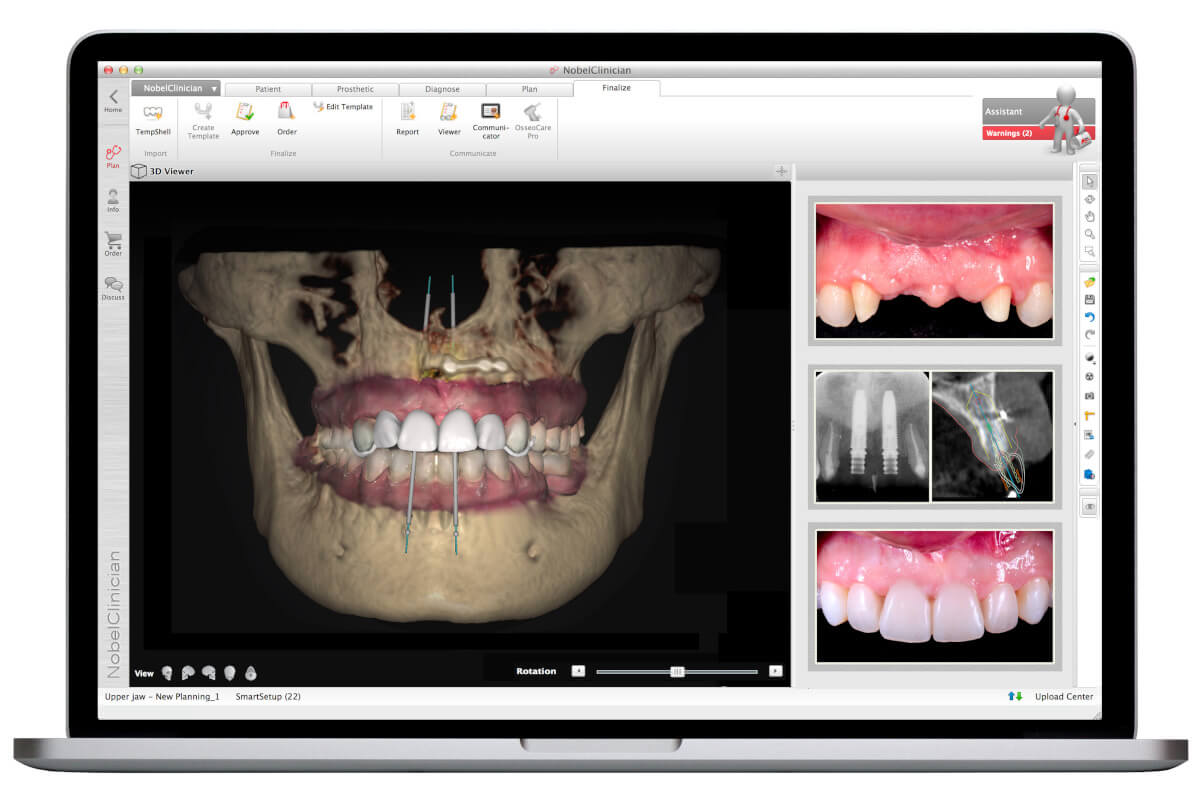Set 3D view to the third skull orientation
Viewport: 1200px width, 811px height.
(x=208, y=673)
